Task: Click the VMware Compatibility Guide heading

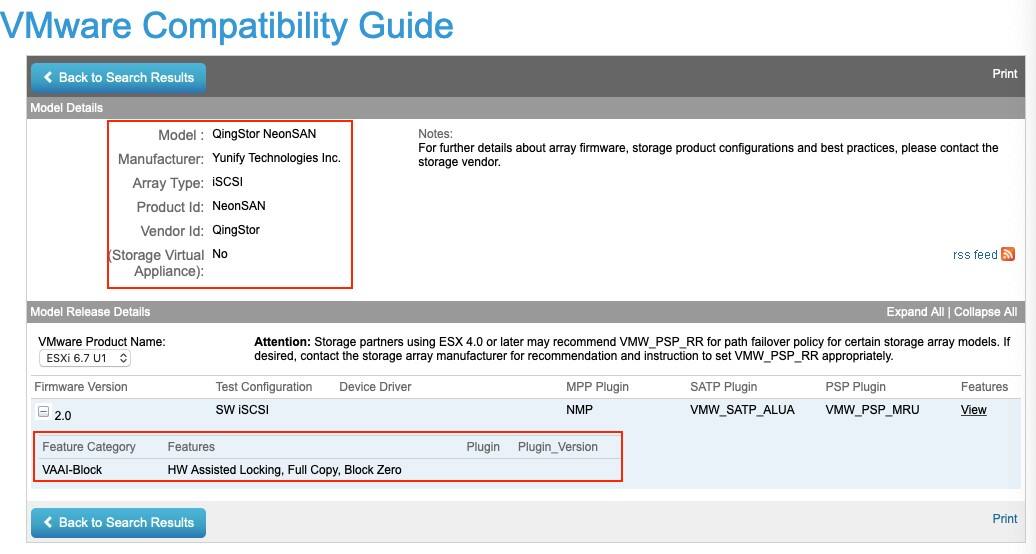Action: pyautogui.click(x=227, y=26)
